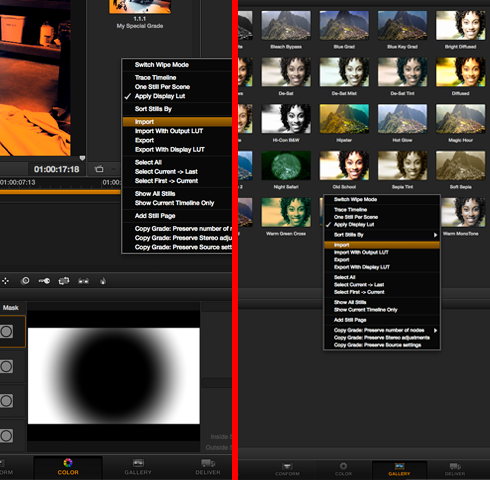Select the Hot Glow still

pyautogui.click(x=402, y=119)
